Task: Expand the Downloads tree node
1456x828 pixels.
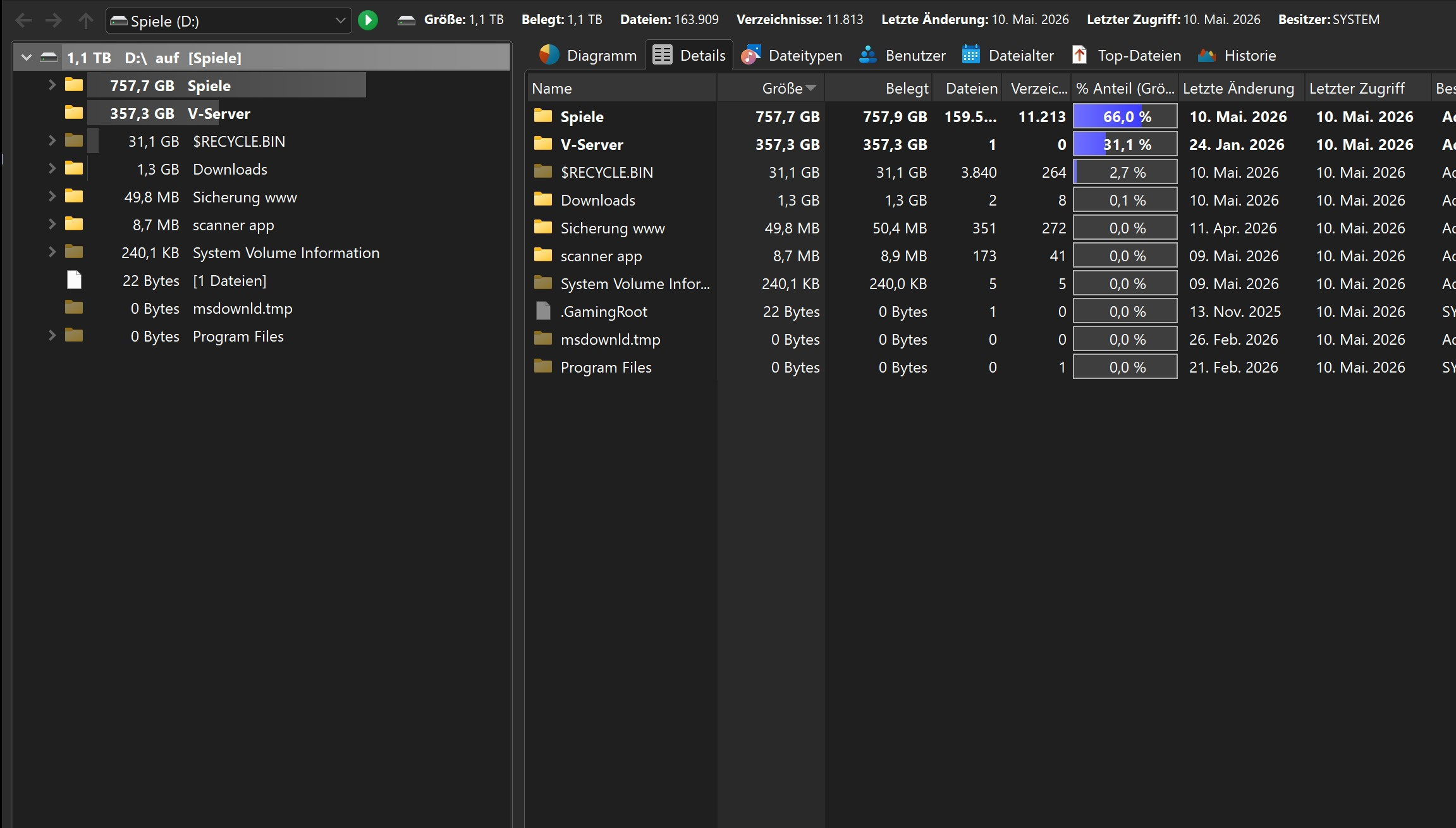Action: pyautogui.click(x=52, y=168)
